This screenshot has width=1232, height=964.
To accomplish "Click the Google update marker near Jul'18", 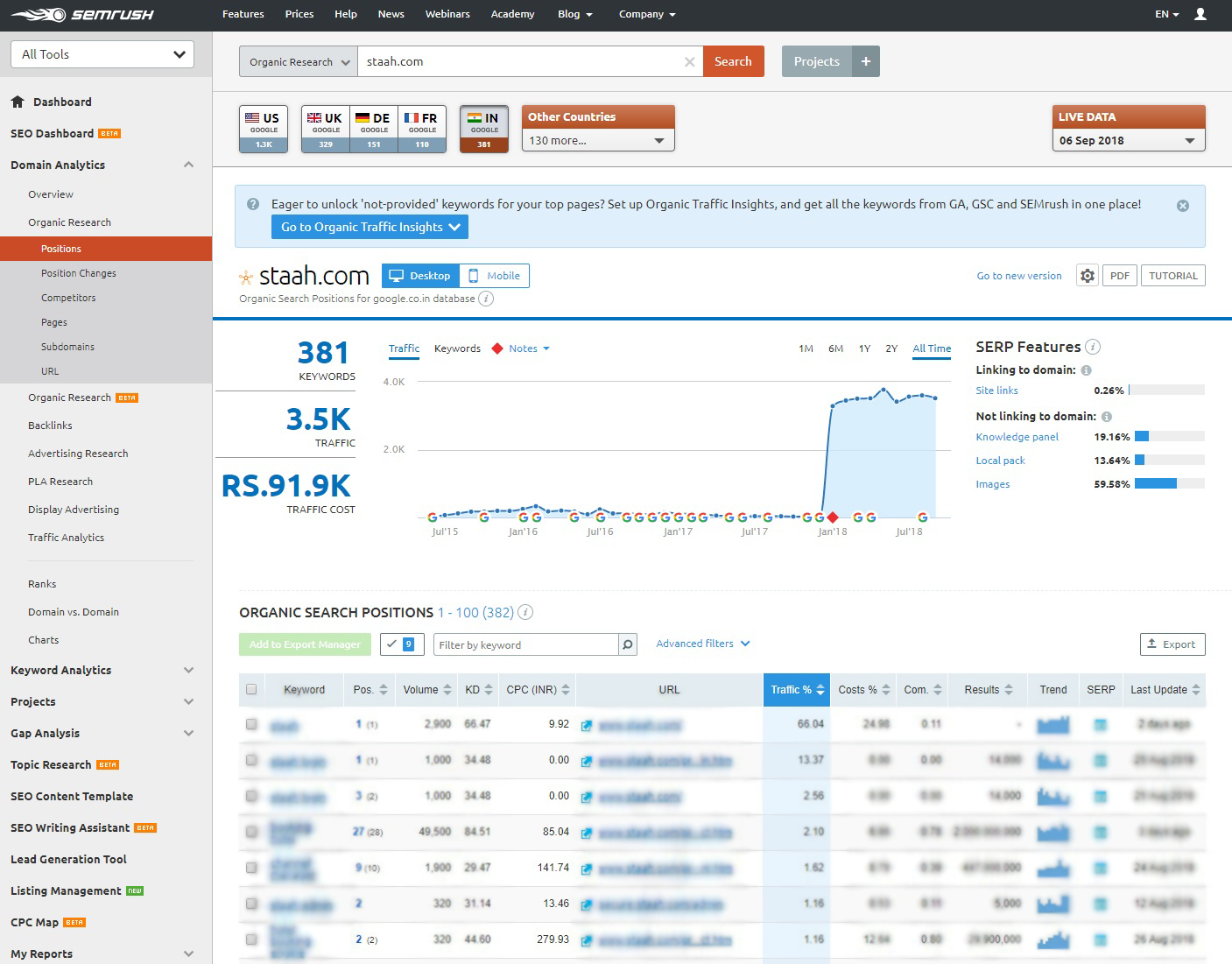I will (922, 517).
